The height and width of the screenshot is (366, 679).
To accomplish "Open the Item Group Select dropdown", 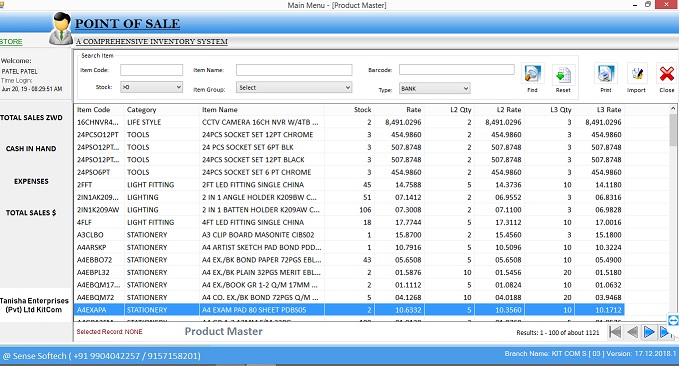I will pos(294,87).
